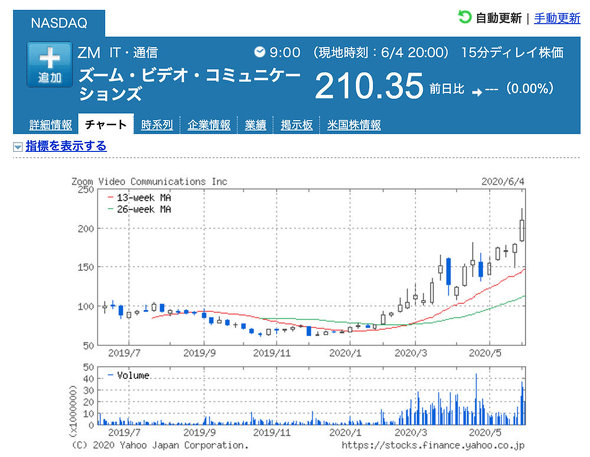Click the green auto-refresh icon
The image size is (590, 457).
465,17
